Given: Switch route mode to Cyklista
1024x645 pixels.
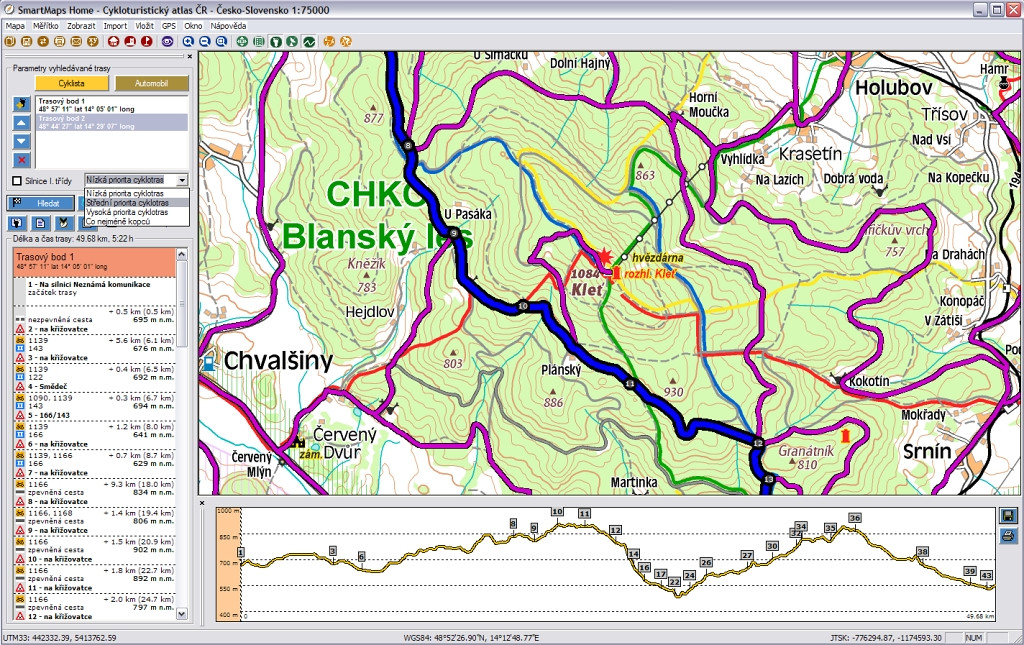Looking at the screenshot, I should pyautogui.click(x=72, y=84).
